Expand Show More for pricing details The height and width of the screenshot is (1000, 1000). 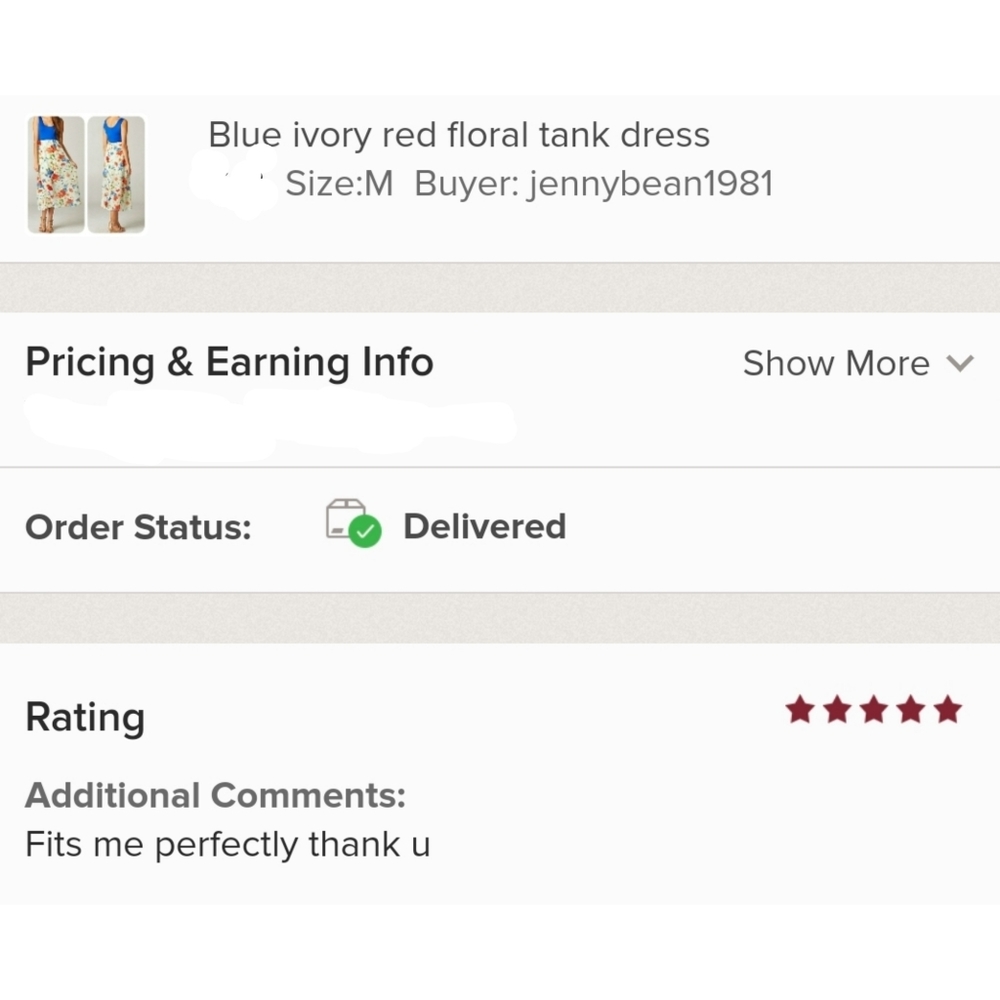pos(836,363)
